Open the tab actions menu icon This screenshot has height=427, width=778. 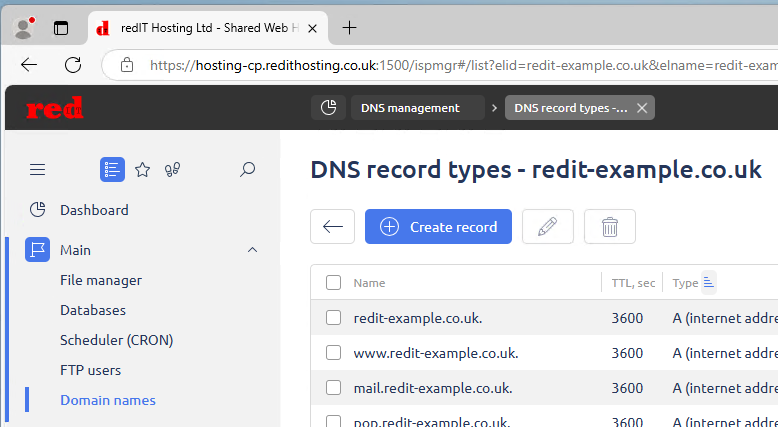[61, 28]
